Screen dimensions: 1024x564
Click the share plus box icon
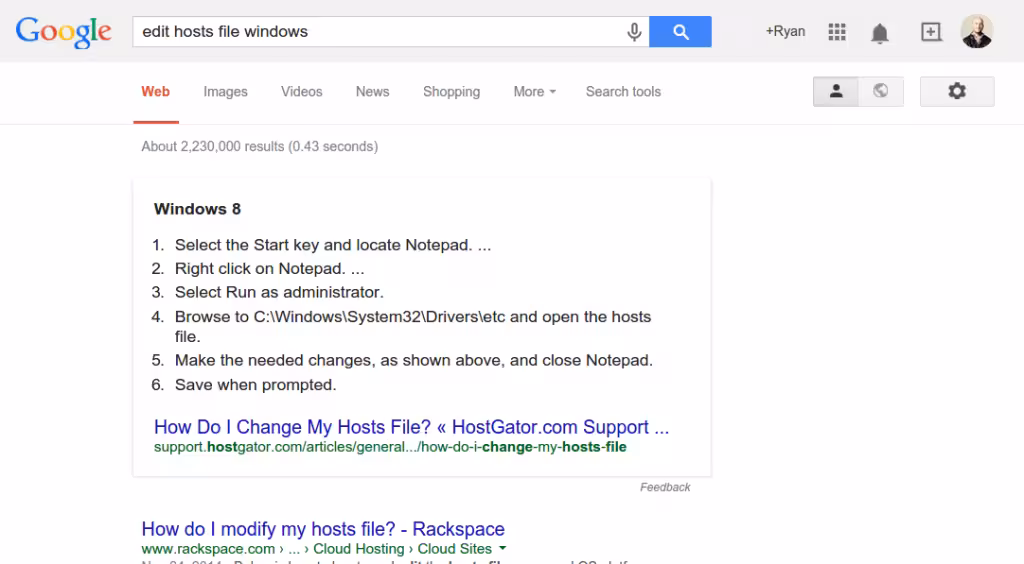click(x=931, y=31)
